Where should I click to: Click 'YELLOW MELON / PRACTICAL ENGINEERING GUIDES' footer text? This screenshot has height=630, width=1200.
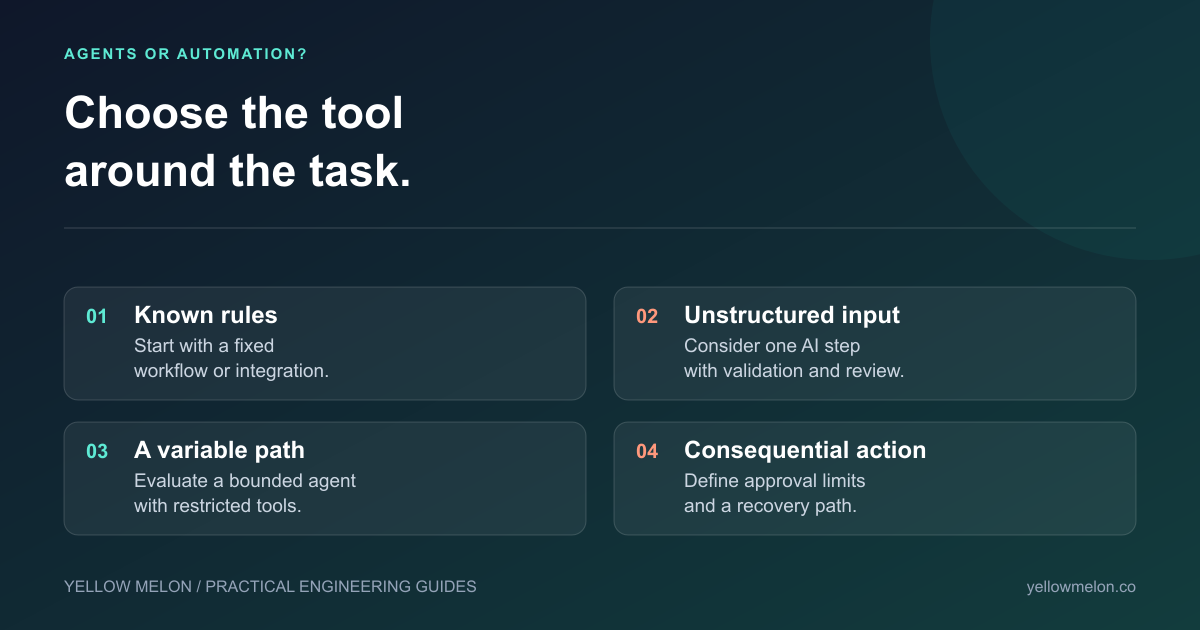coord(270,587)
